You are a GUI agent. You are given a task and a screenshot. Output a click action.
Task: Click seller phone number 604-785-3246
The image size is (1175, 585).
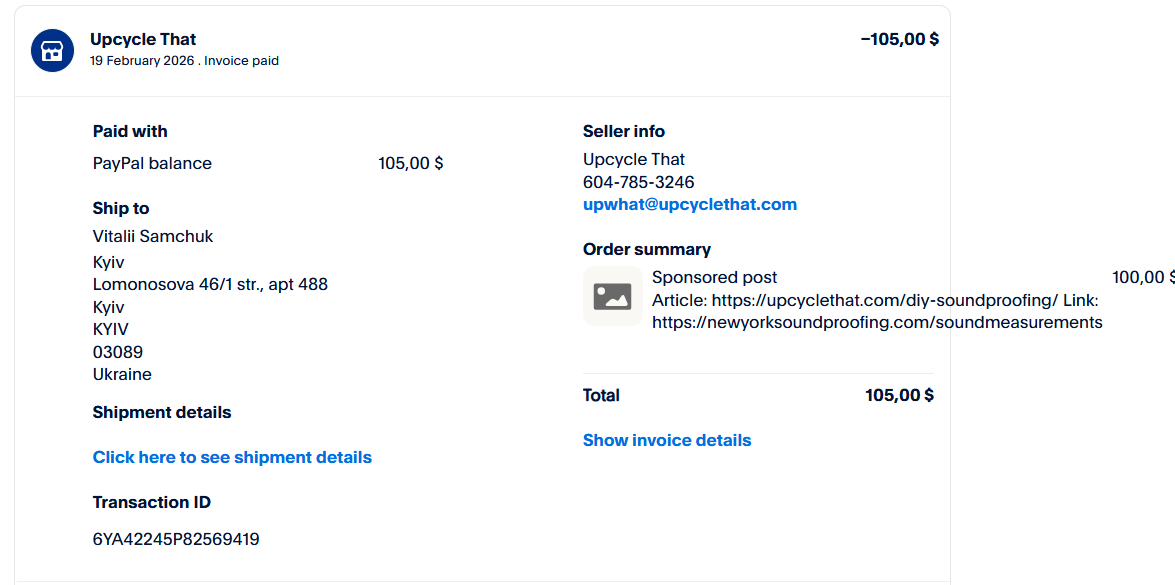tap(638, 182)
